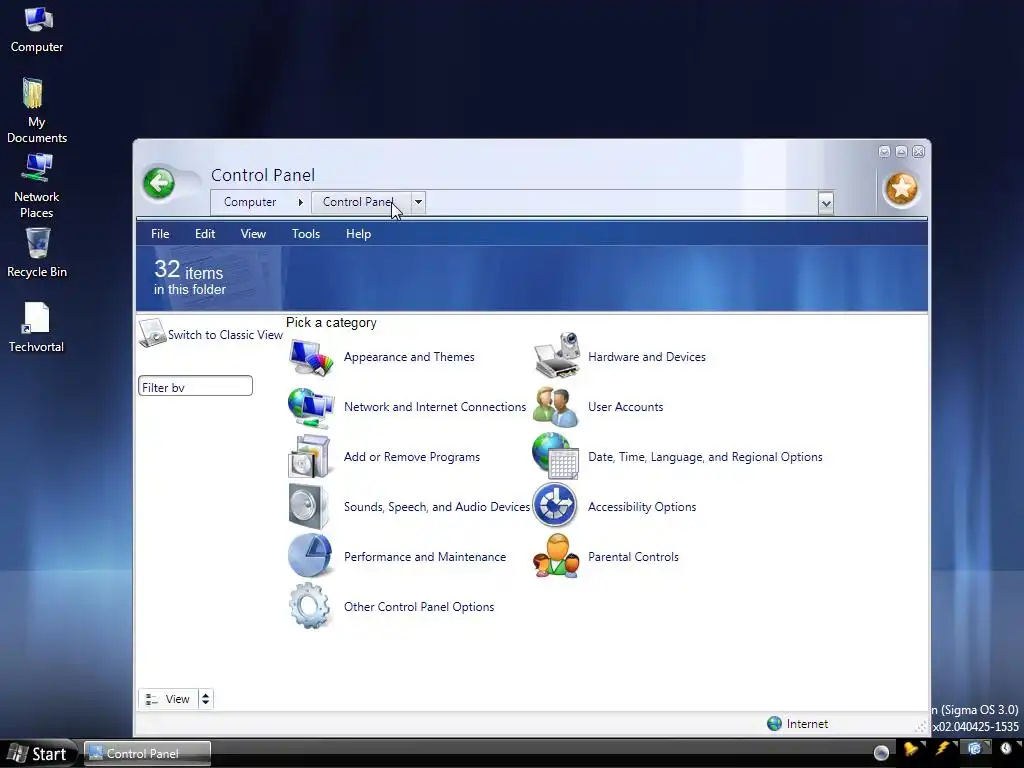Click the Switch to Classic View icon
Viewport: 1024px width, 768px height.
[152, 333]
